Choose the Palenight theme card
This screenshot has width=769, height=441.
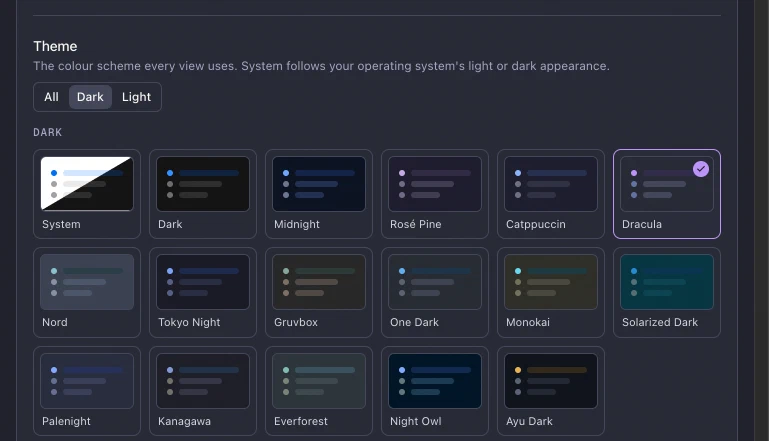click(87, 391)
